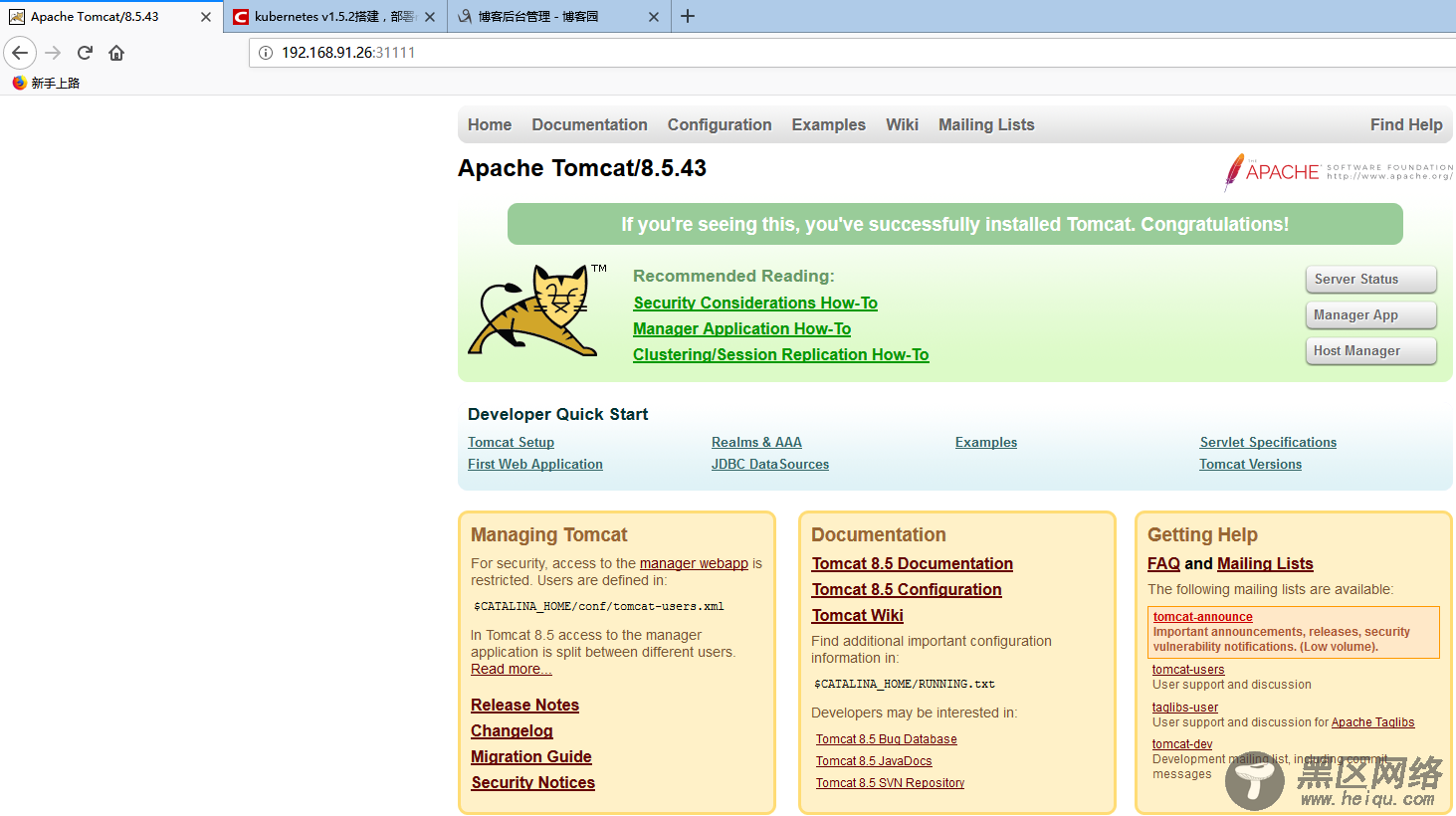Click the address bar showing 192.168.91.26:31111

[x=852, y=53]
